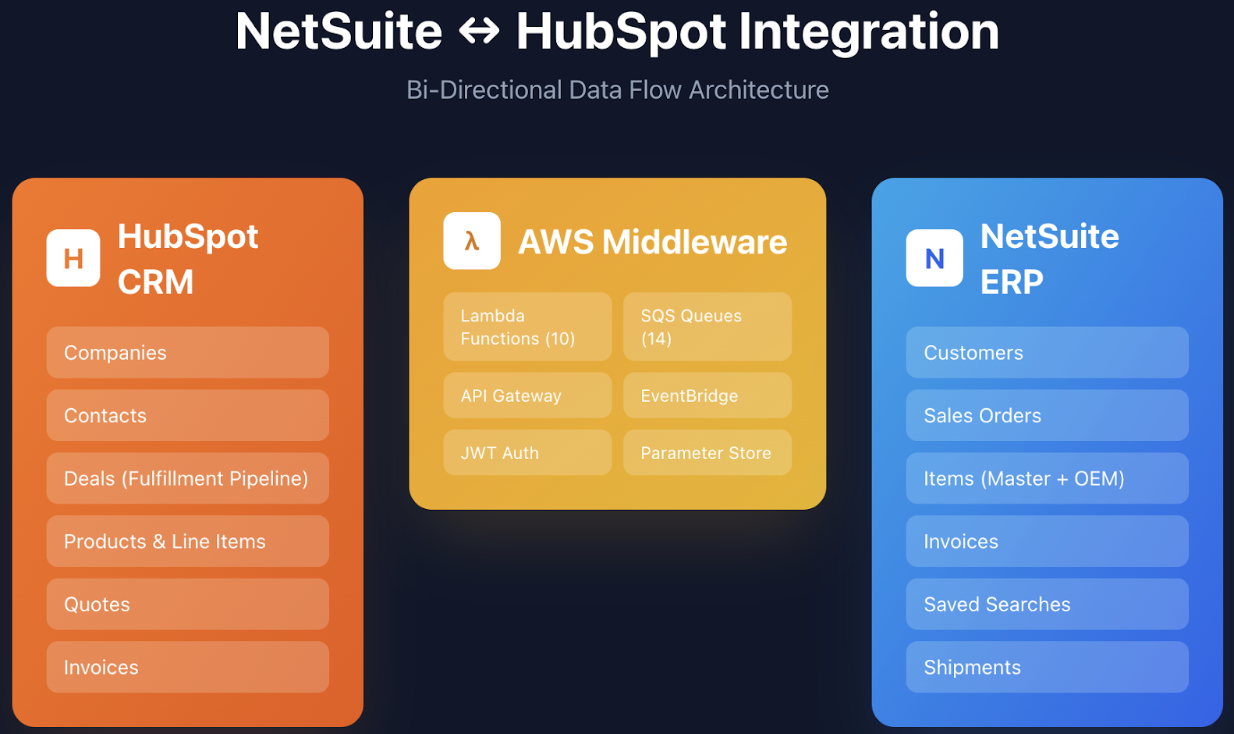Select Customers in the NetSuite ERP card

point(1047,353)
